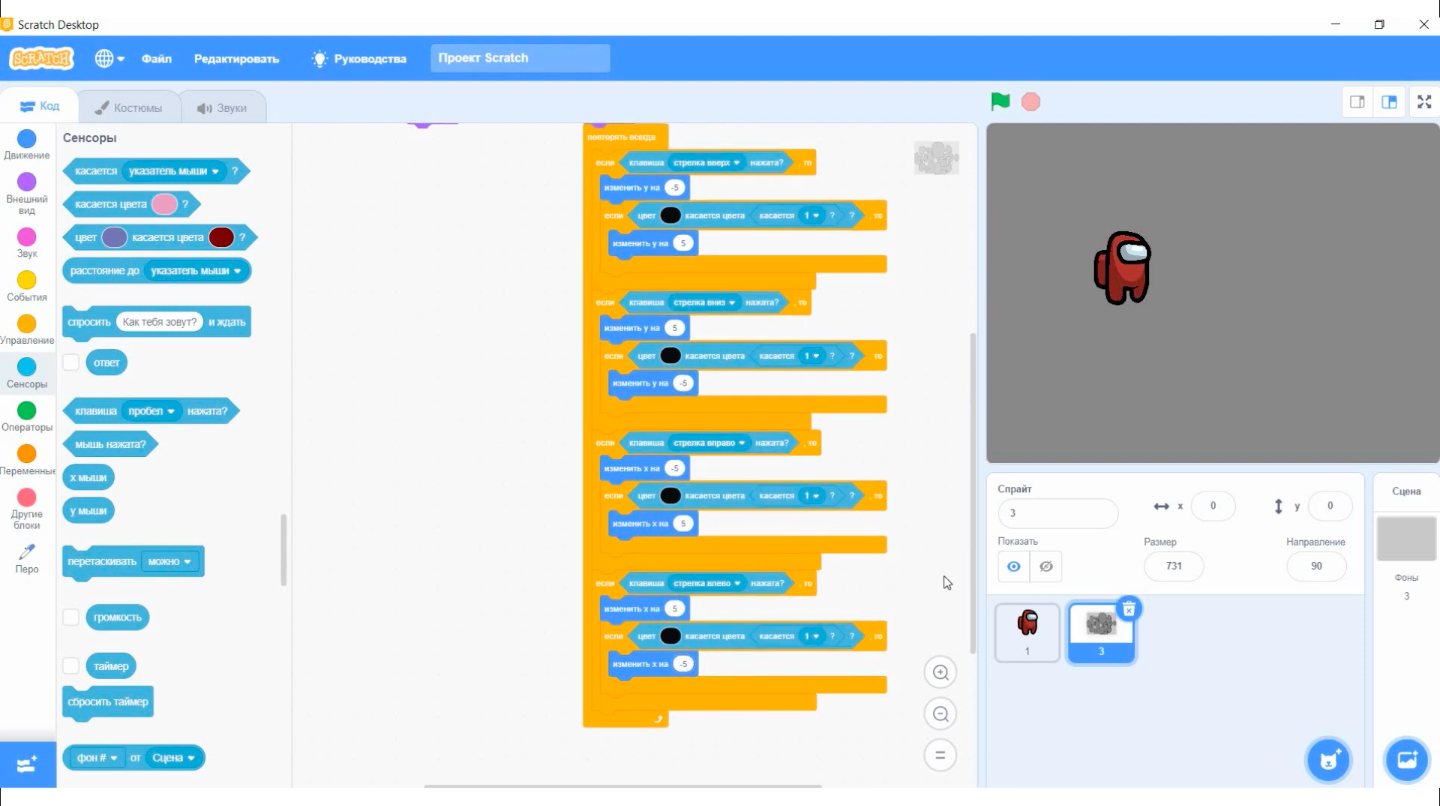Select the Движение block category
Image resolution: width=1440 pixels, height=806 pixels.
tap(27, 145)
